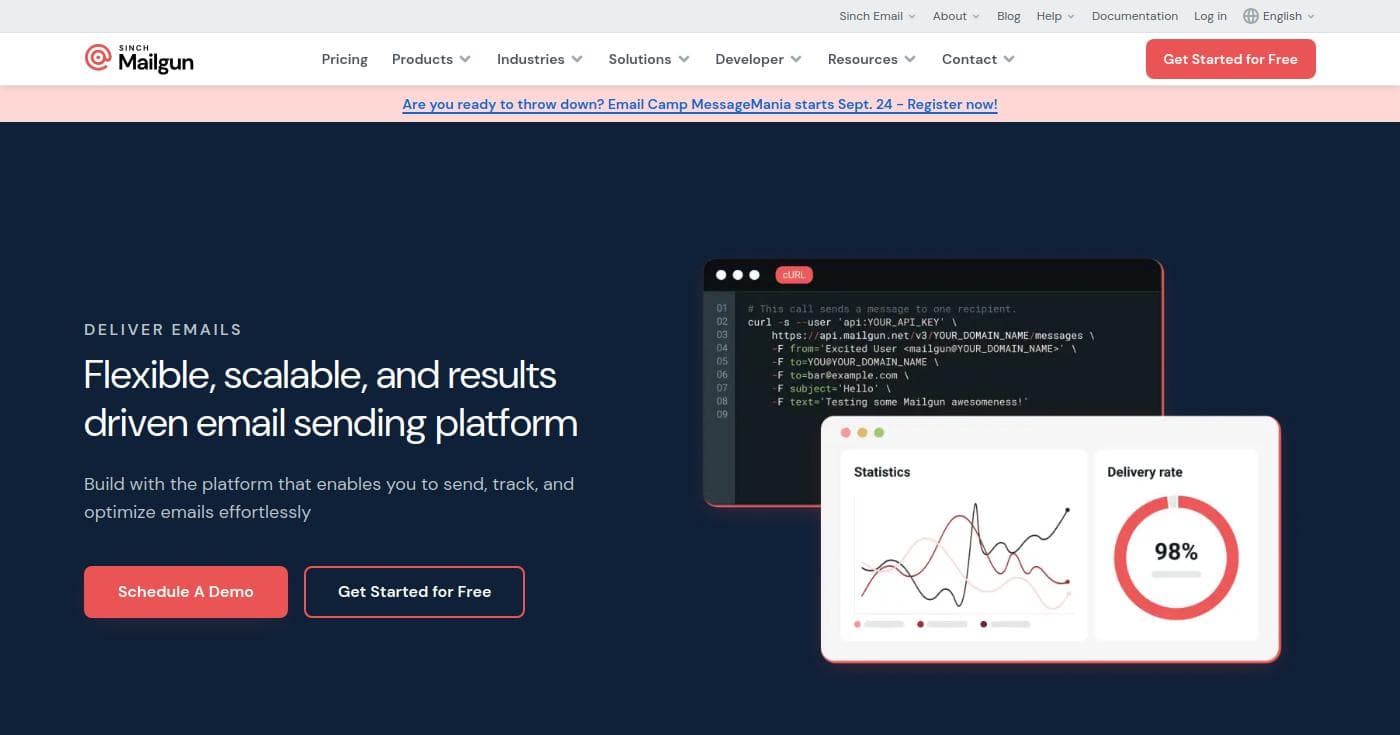
Task: Click the header Get Started for Free button
Action: tap(1230, 59)
